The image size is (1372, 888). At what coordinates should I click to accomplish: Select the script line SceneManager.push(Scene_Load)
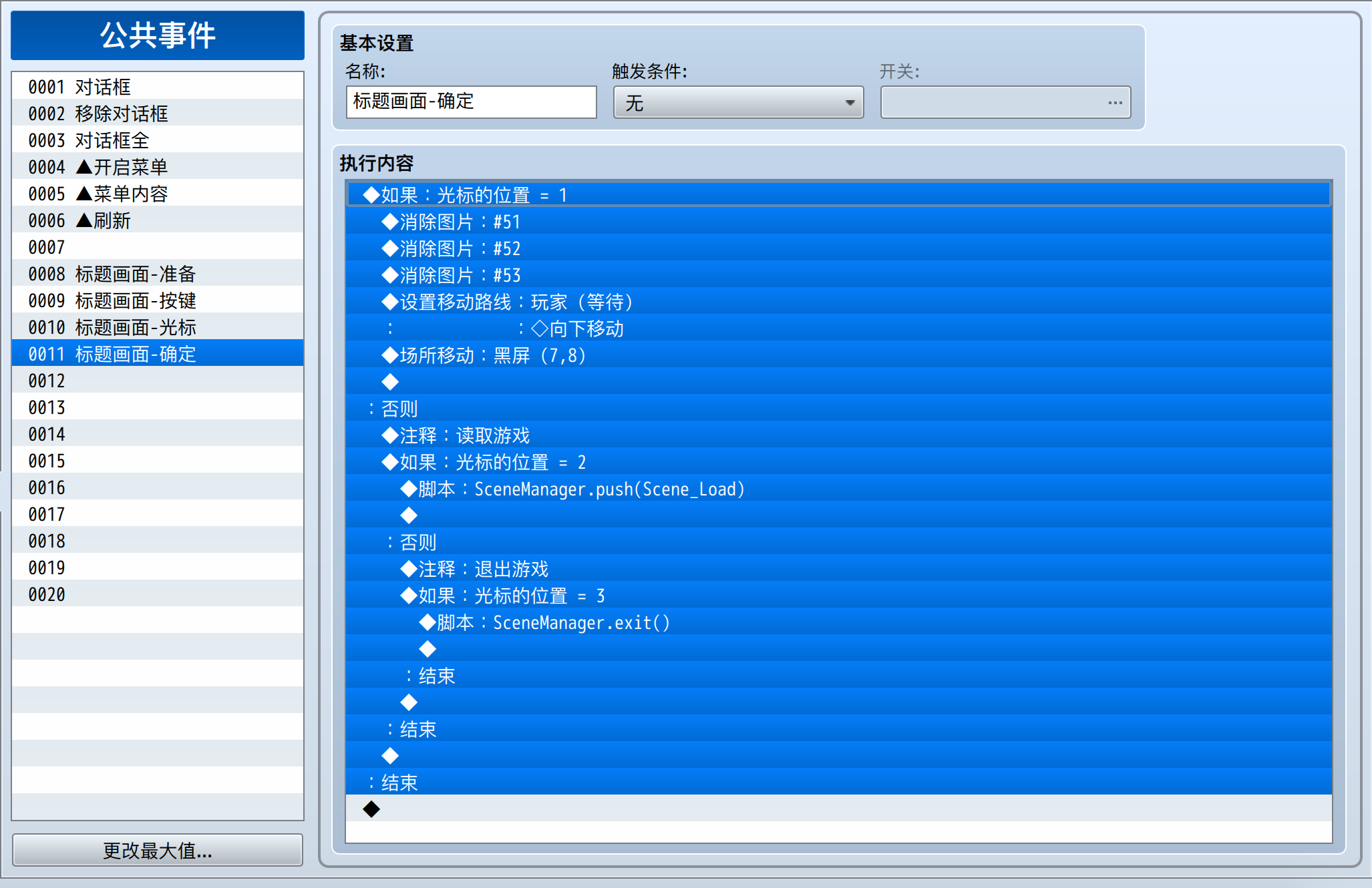839,488
